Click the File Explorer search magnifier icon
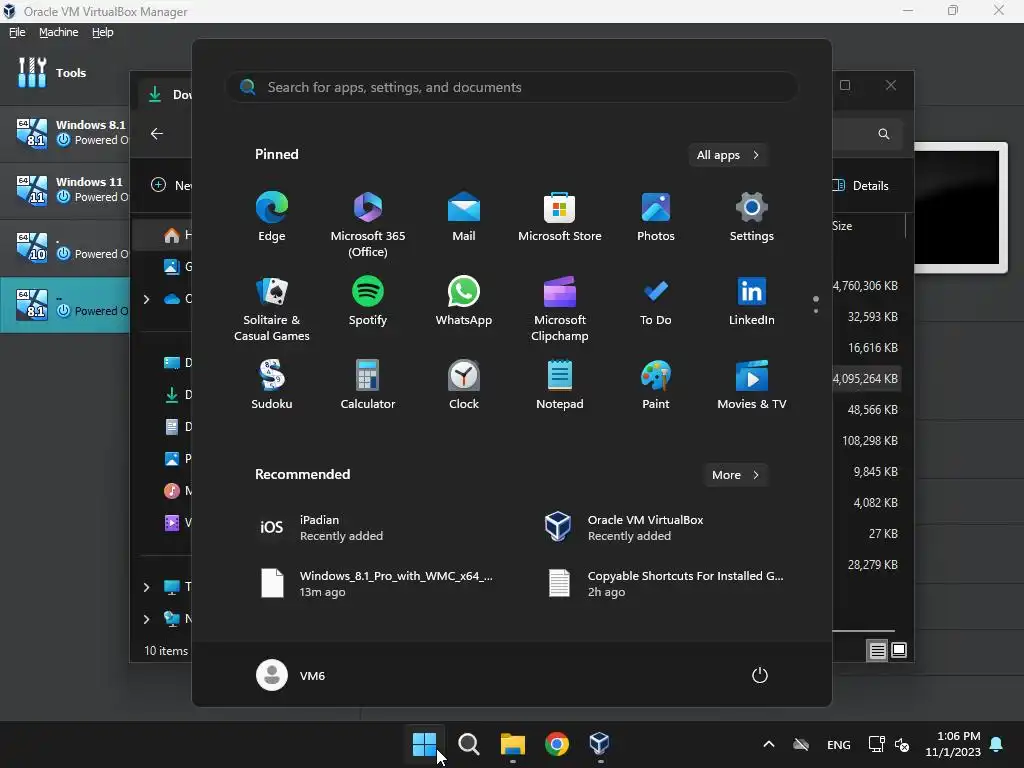This screenshot has width=1024, height=768. click(884, 134)
